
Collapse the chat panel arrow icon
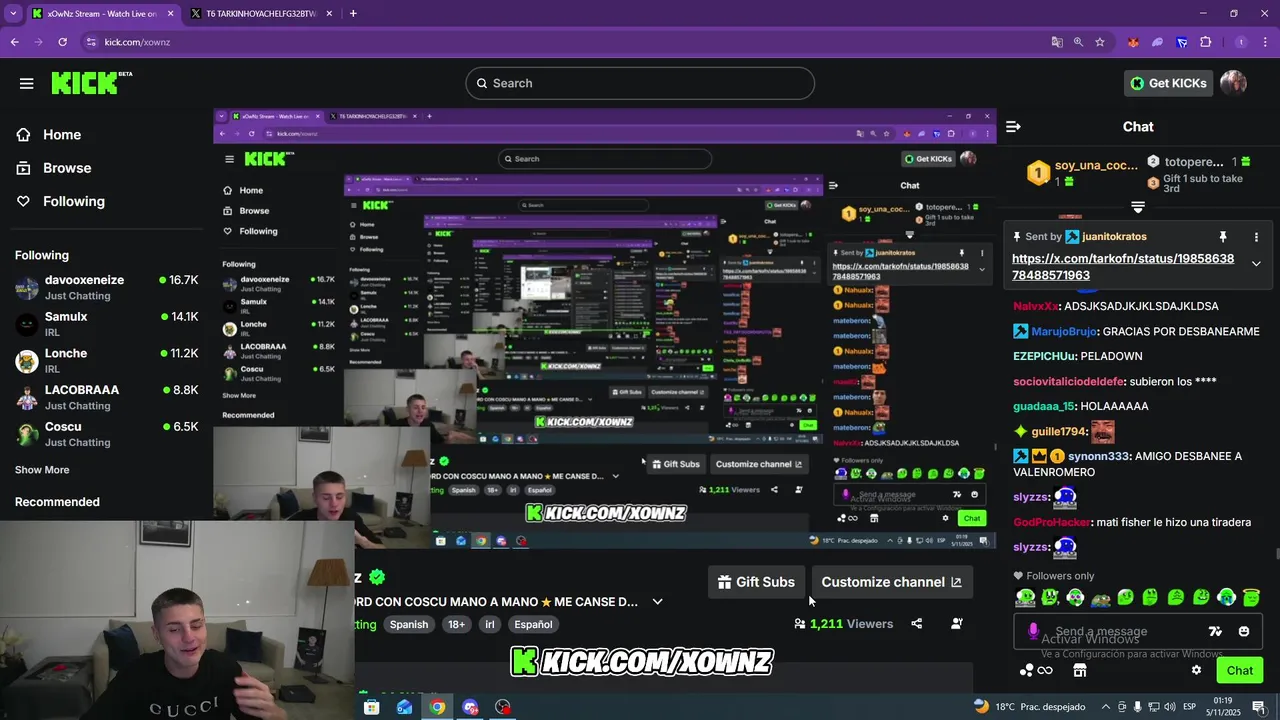pos(1013,126)
